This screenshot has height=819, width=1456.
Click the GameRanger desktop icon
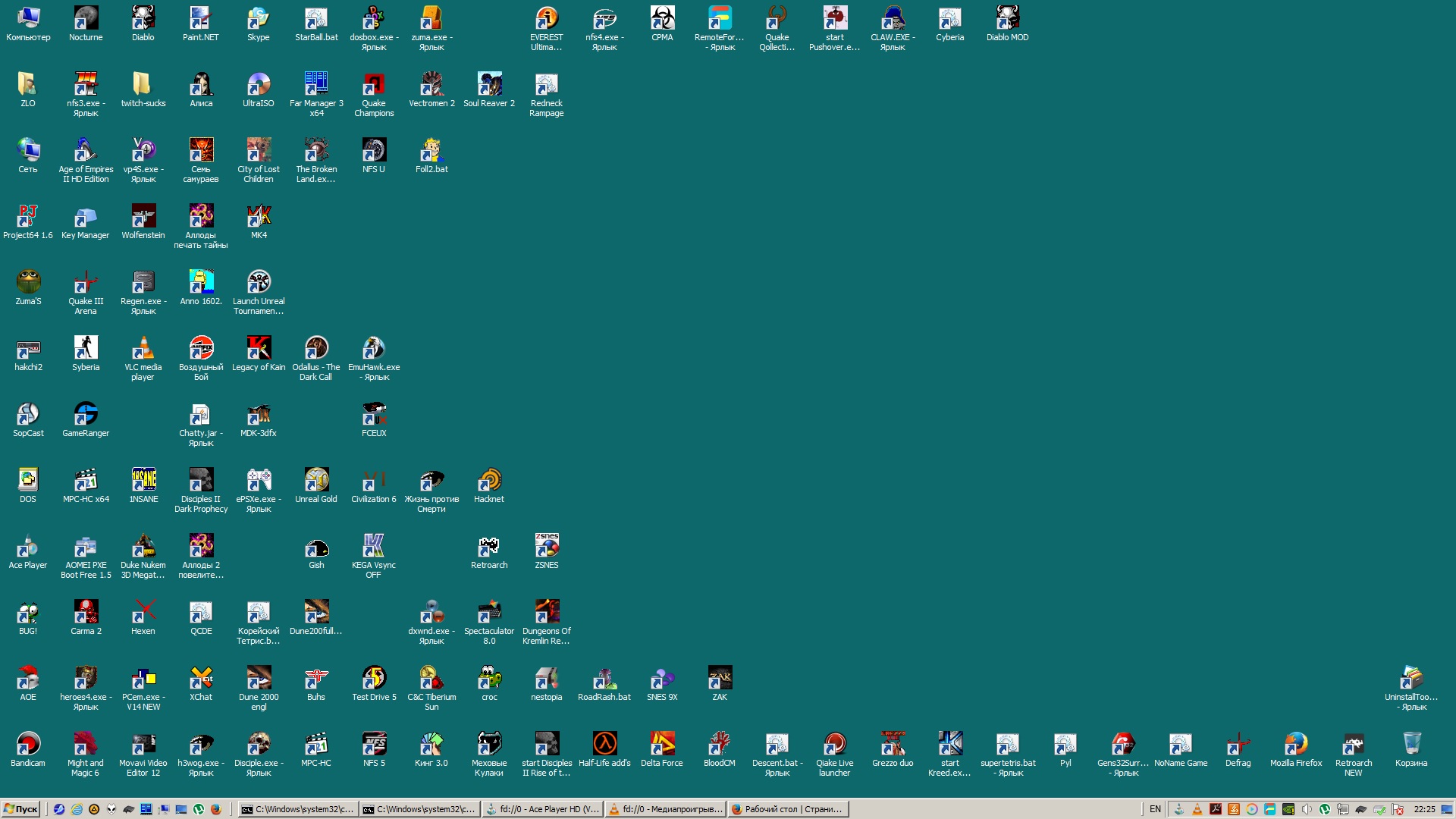click(x=86, y=415)
